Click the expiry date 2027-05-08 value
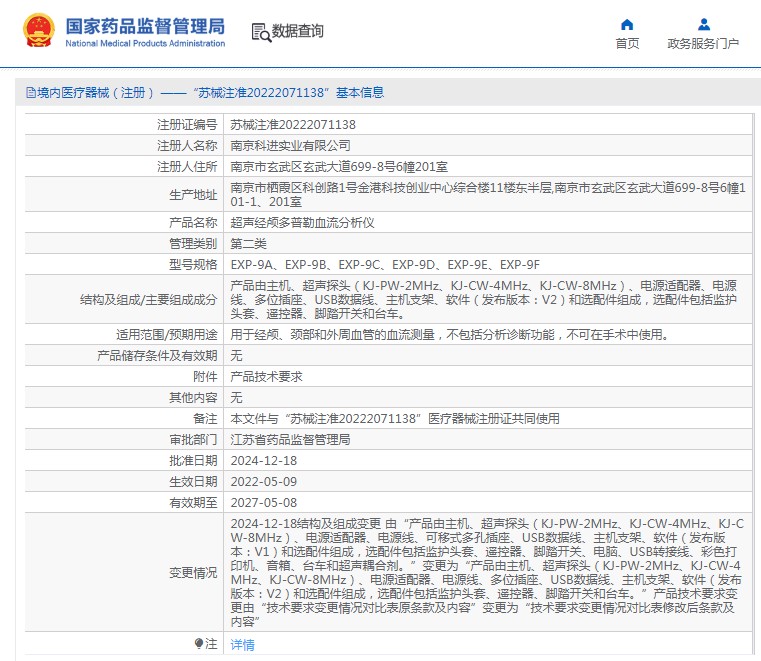Viewport: 761px width, 661px height. coord(264,502)
